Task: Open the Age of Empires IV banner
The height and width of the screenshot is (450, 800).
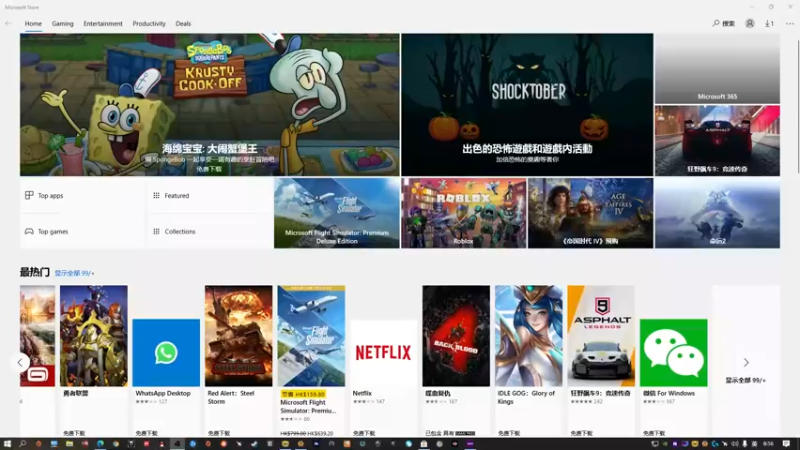Action: pos(590,213)
